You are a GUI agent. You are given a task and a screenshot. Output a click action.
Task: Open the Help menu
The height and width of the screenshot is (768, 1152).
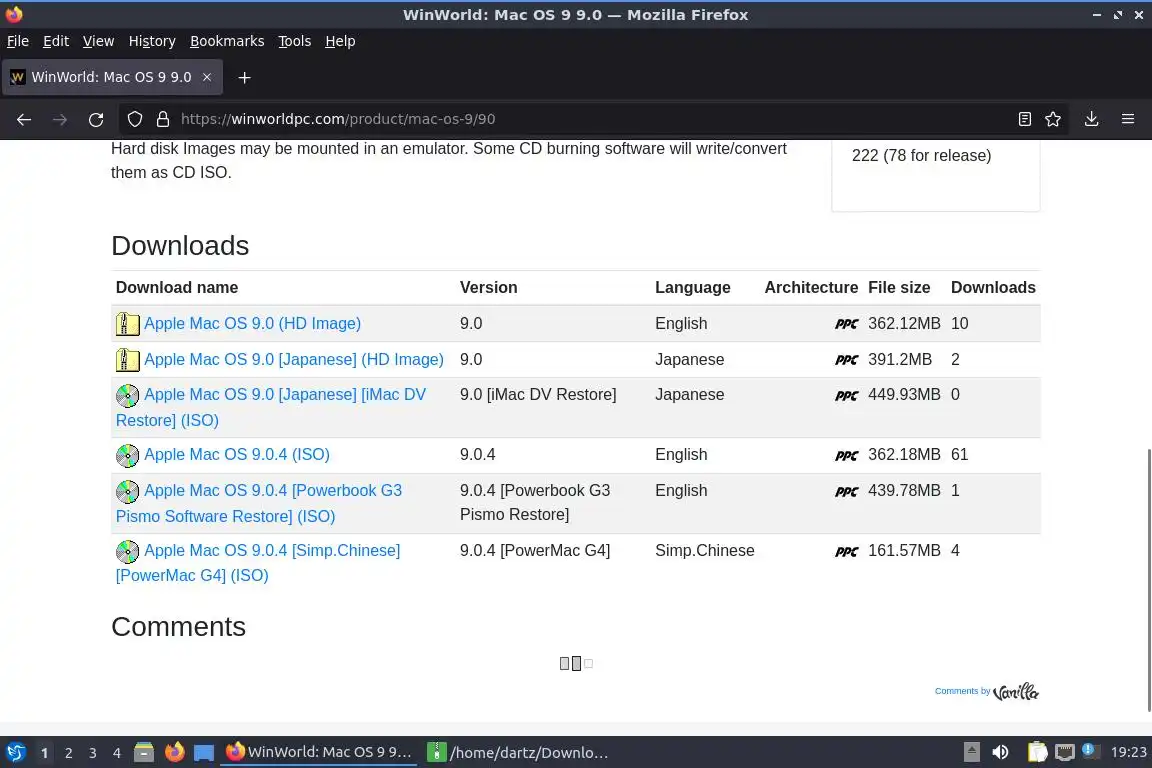[x=340, y=41]
